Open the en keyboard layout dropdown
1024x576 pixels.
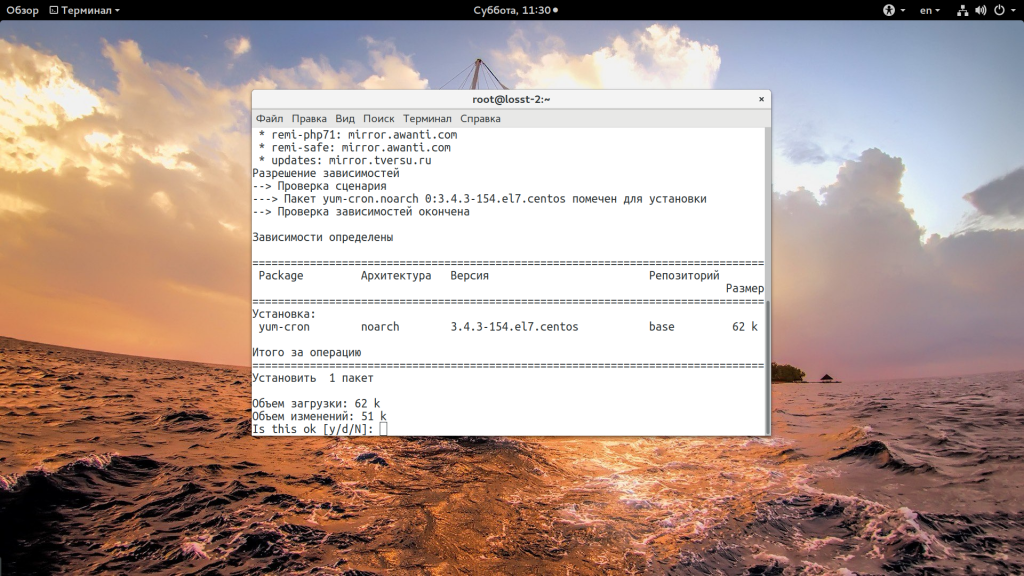coord(930,10)
